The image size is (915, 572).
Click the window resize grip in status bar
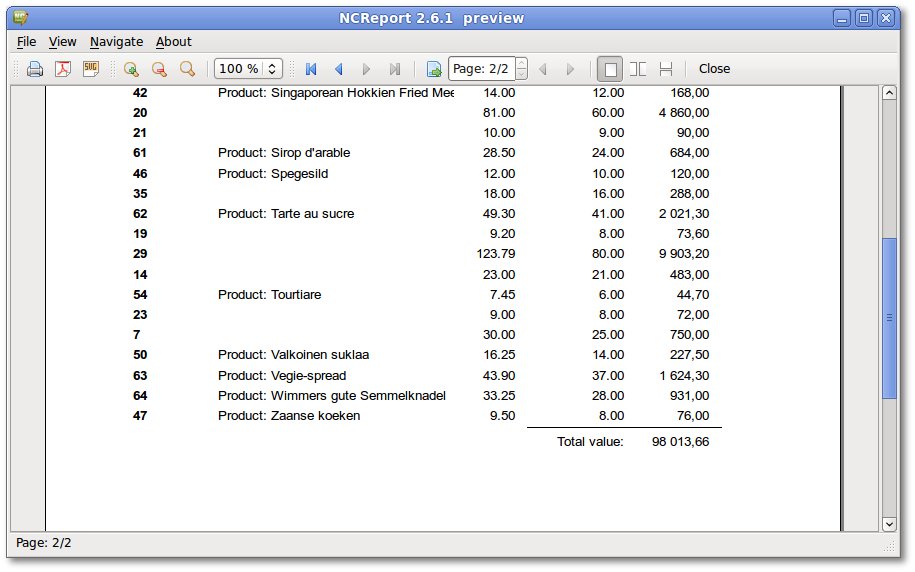click(x=889, y=546)
